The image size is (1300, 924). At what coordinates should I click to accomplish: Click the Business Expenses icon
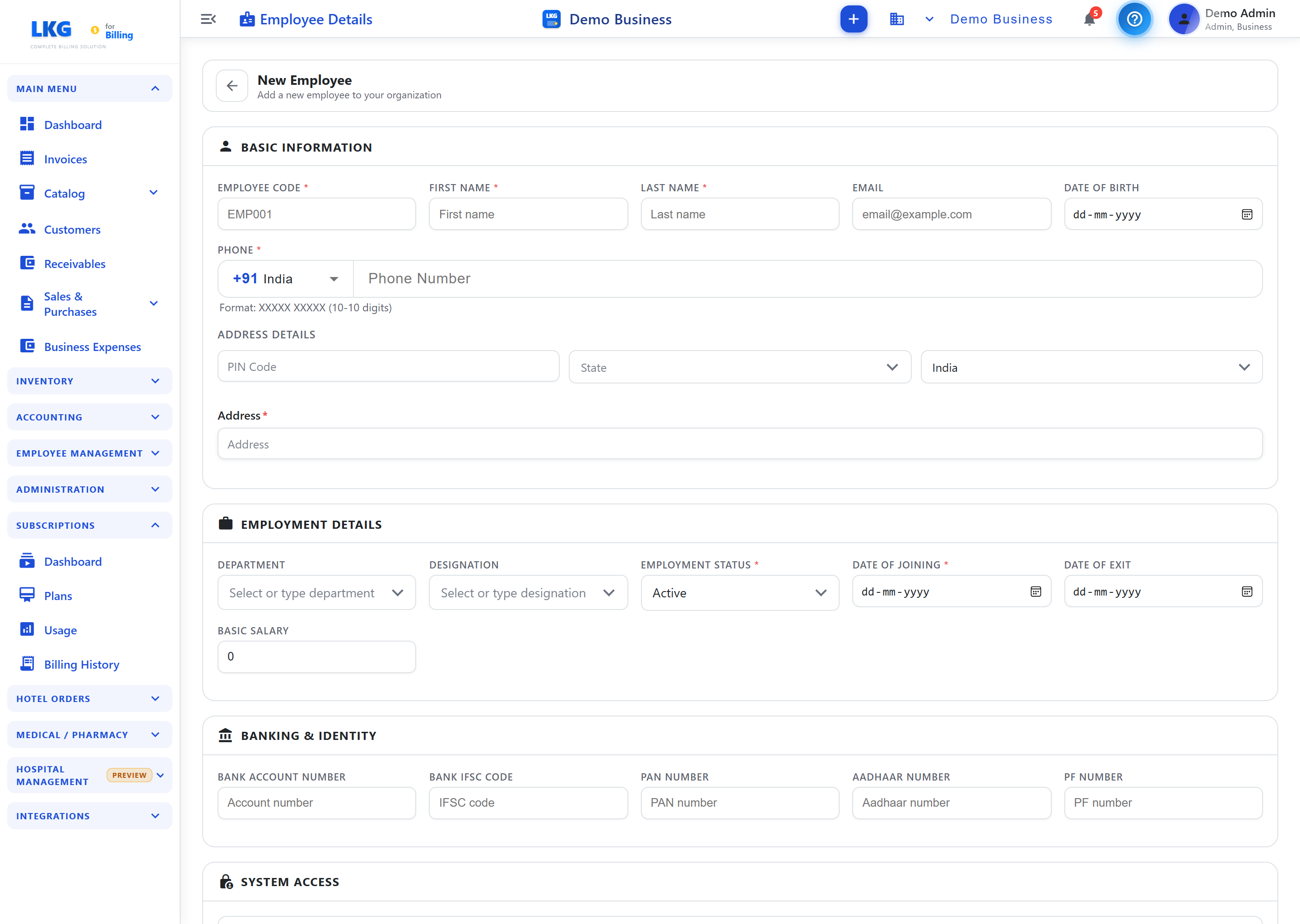[x=27, y=346]
